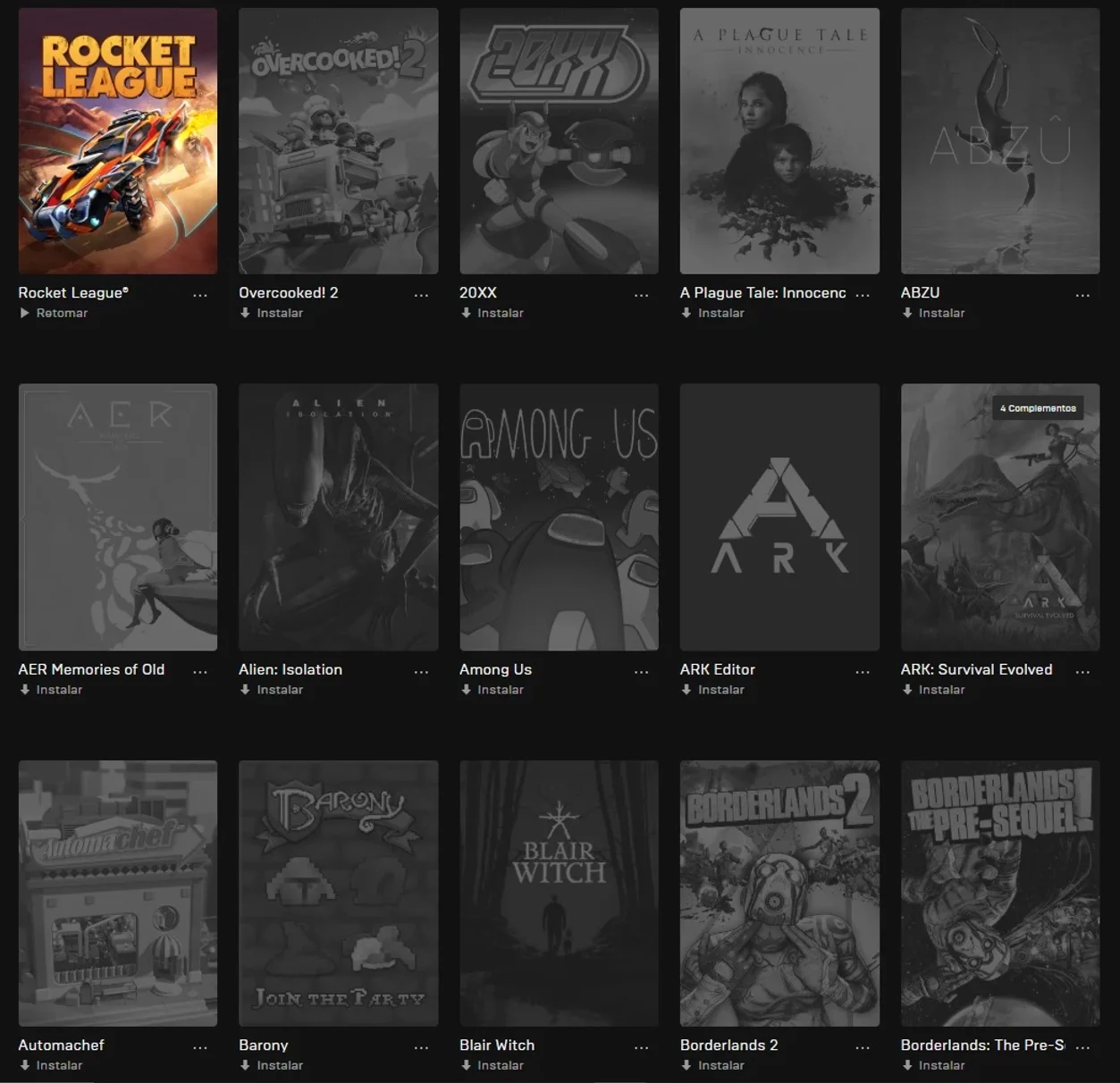Click Retomar to resume Rocket League

54,313
